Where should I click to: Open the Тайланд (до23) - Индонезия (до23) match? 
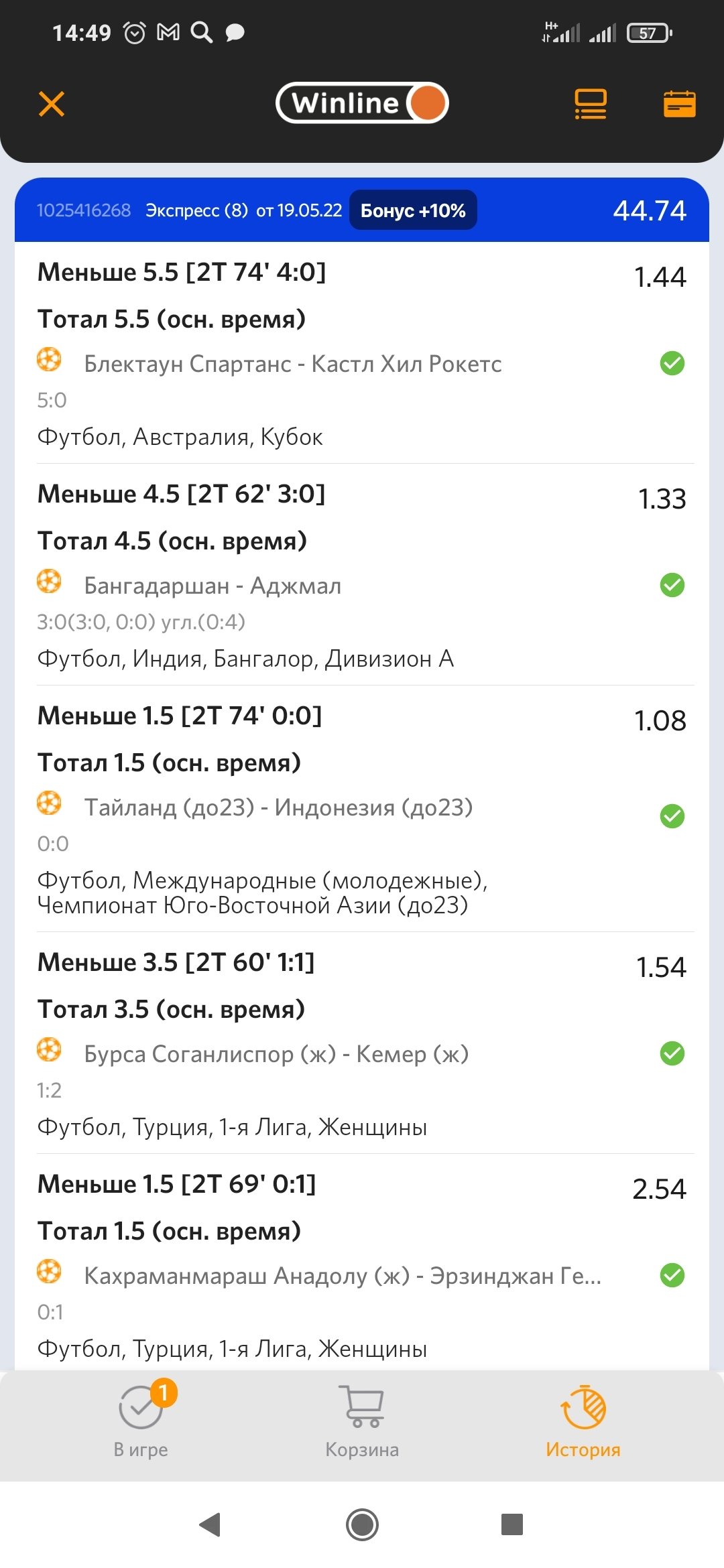coord(278,807)
